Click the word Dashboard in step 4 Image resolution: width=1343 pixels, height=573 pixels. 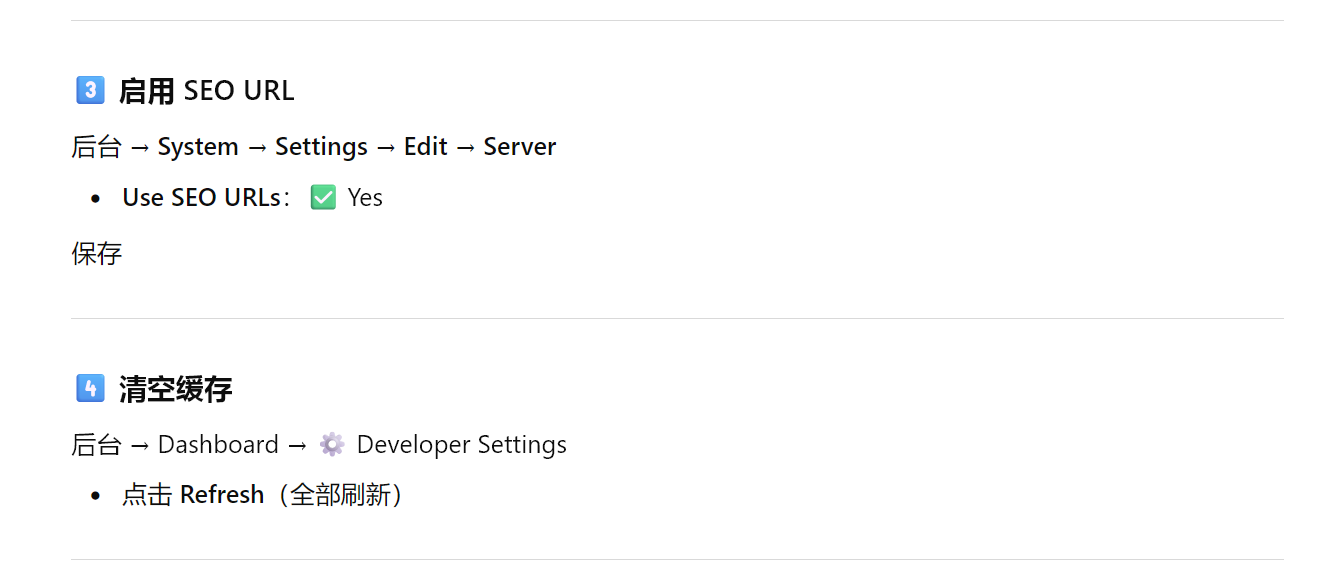pos(218,445)
